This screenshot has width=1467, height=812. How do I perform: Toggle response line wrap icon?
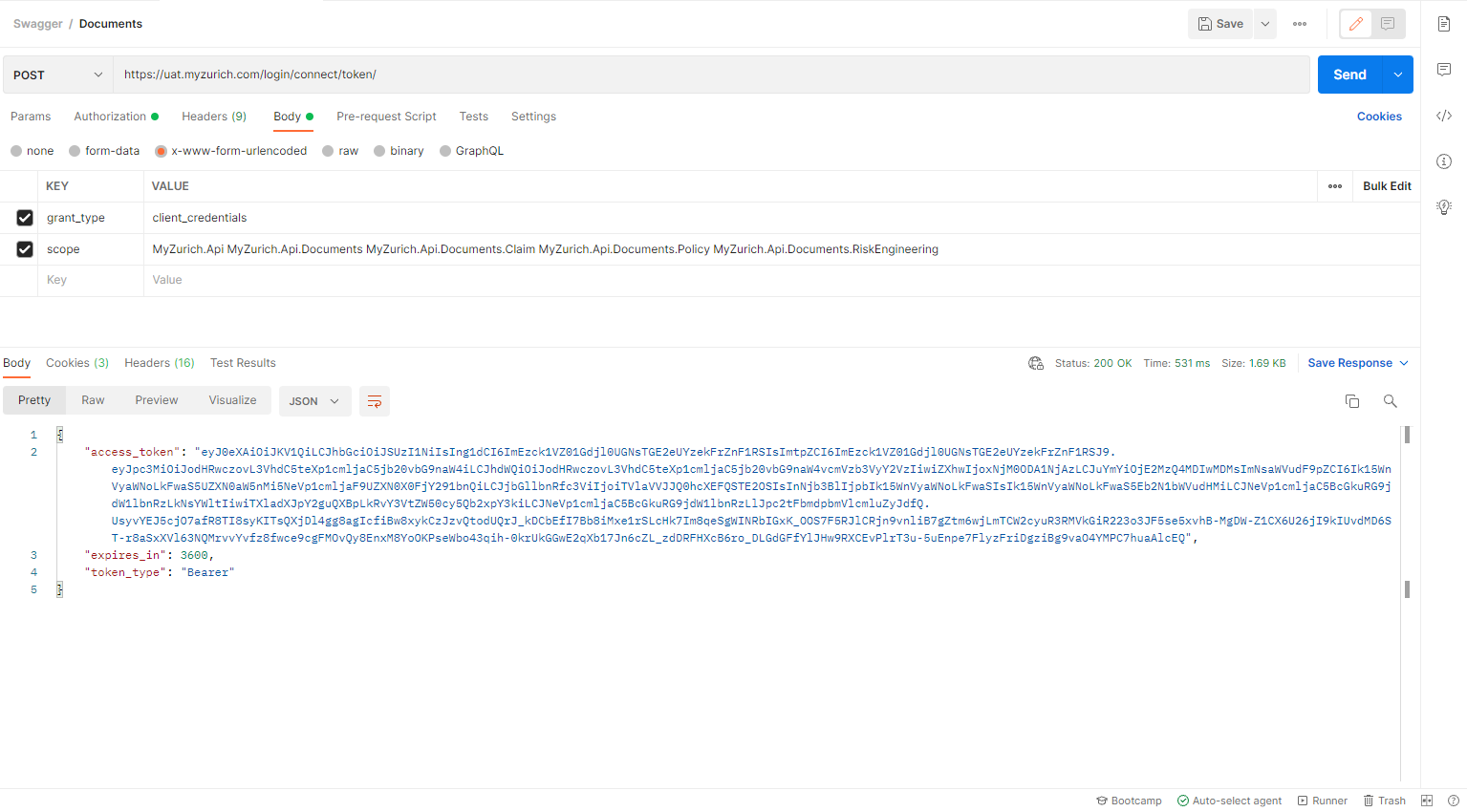(375, 401)
